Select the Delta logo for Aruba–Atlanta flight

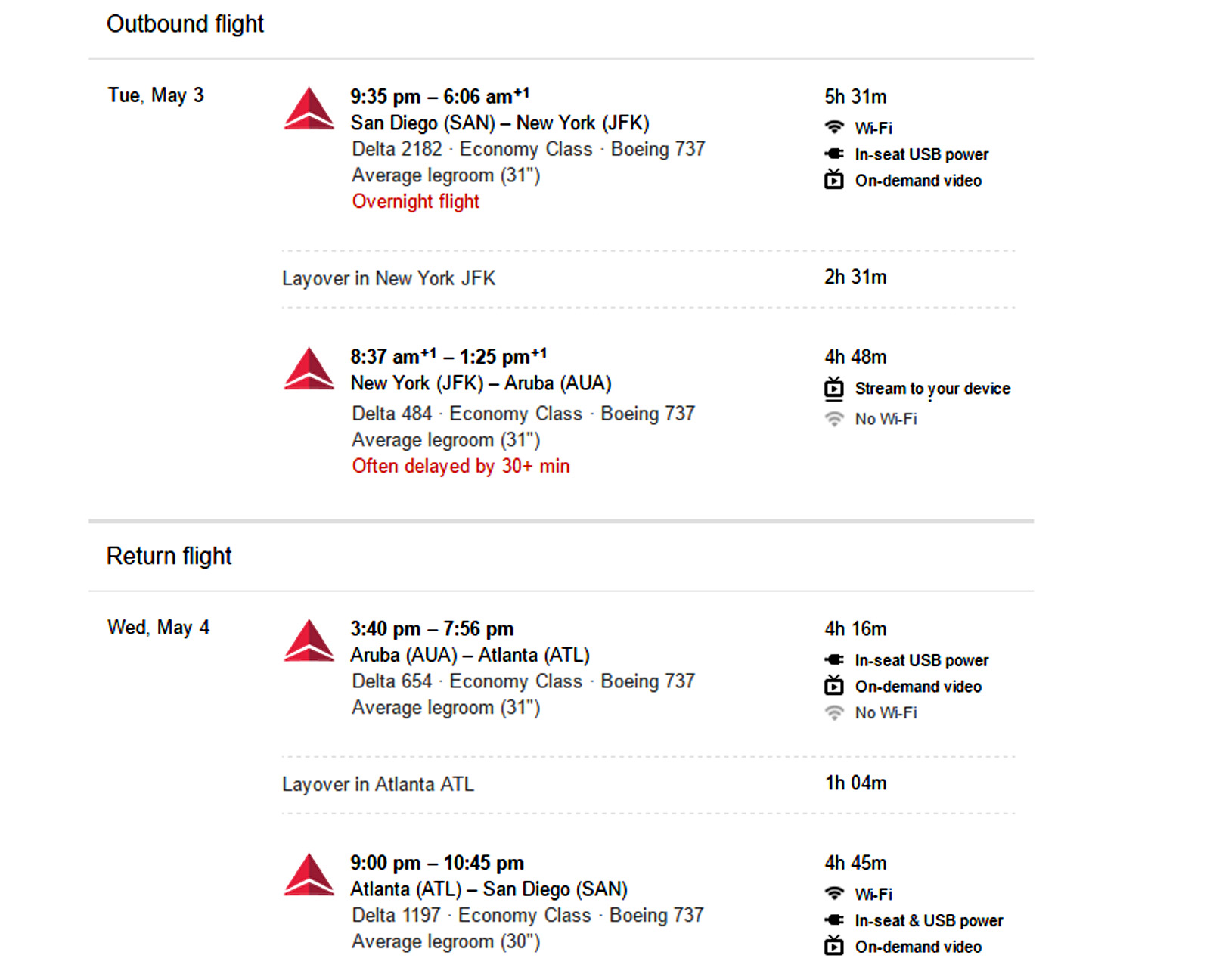309,641
